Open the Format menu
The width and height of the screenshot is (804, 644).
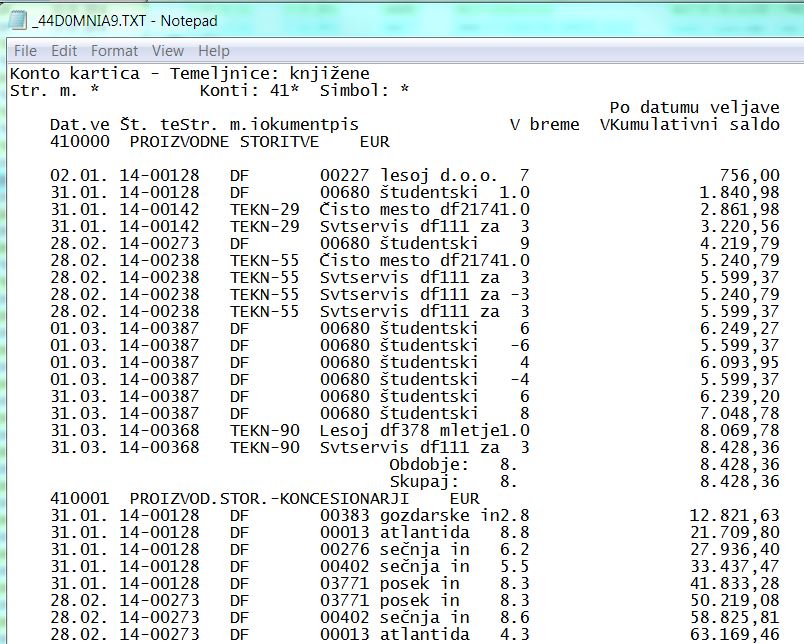coord(114,51)
